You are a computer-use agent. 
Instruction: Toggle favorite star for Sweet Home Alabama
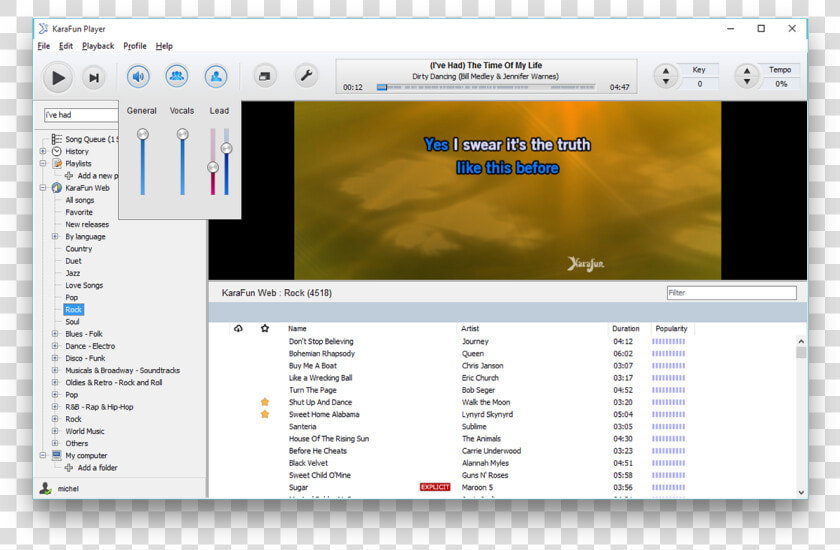coord(265,414)
